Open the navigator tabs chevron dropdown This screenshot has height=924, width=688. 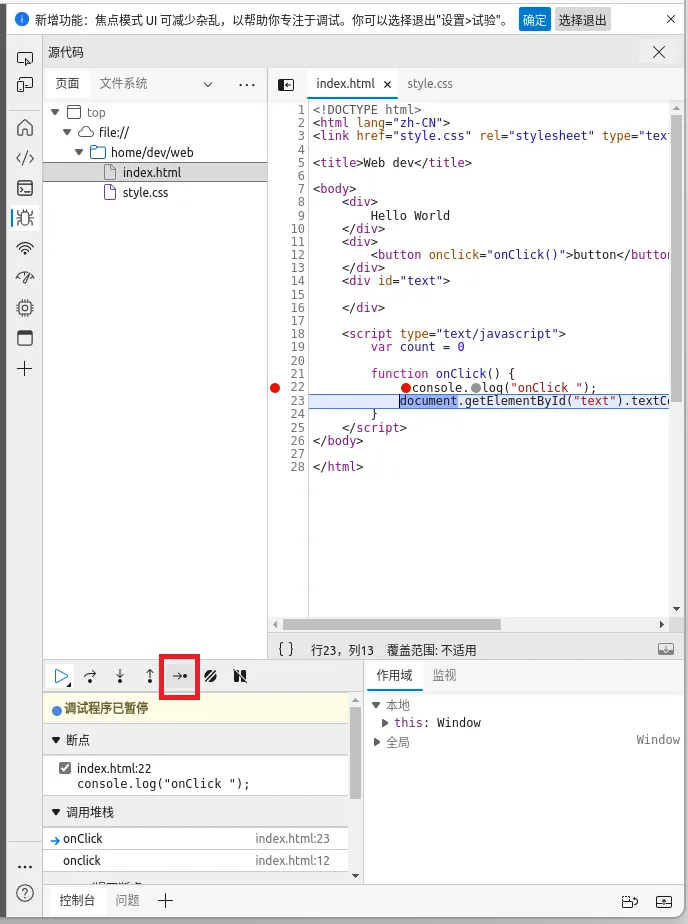coord(208,84)
